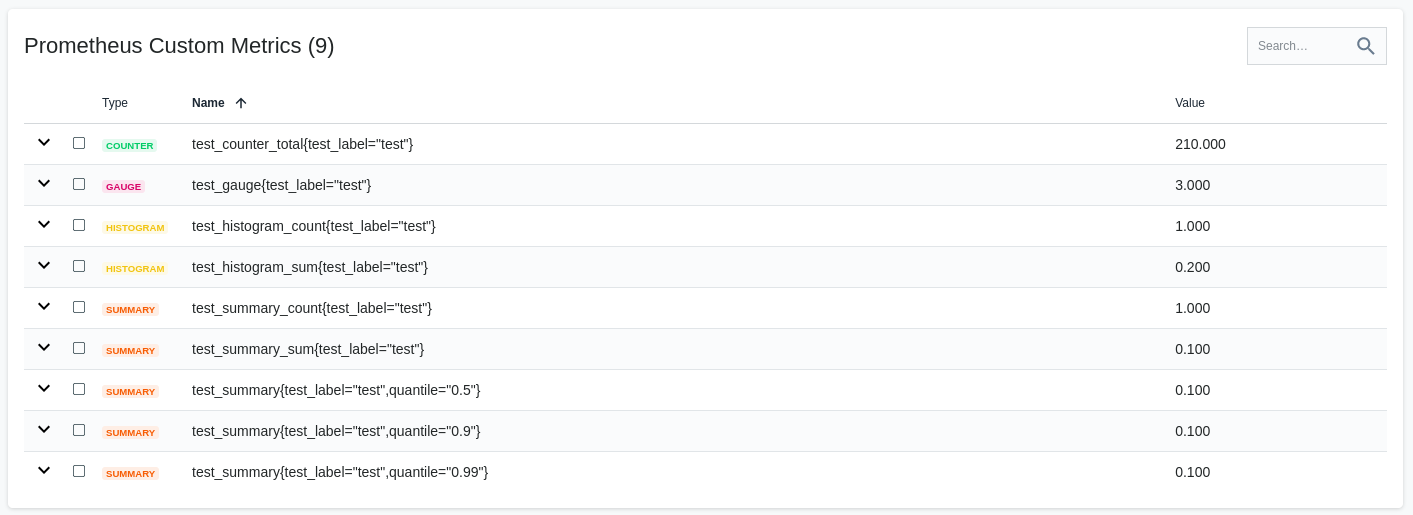
Task: Sort by the Type column header
Action: (x=115, y=103)
